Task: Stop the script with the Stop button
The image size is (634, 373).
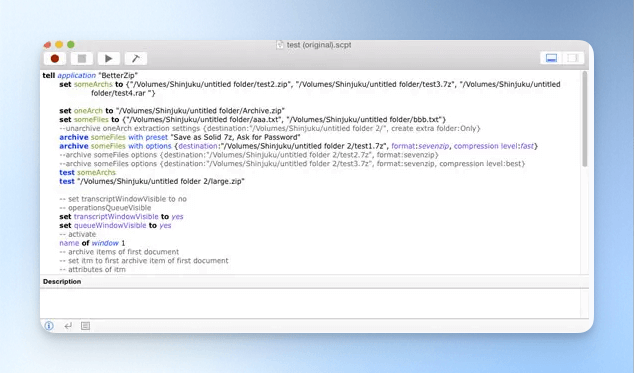Action: point(82,59)
